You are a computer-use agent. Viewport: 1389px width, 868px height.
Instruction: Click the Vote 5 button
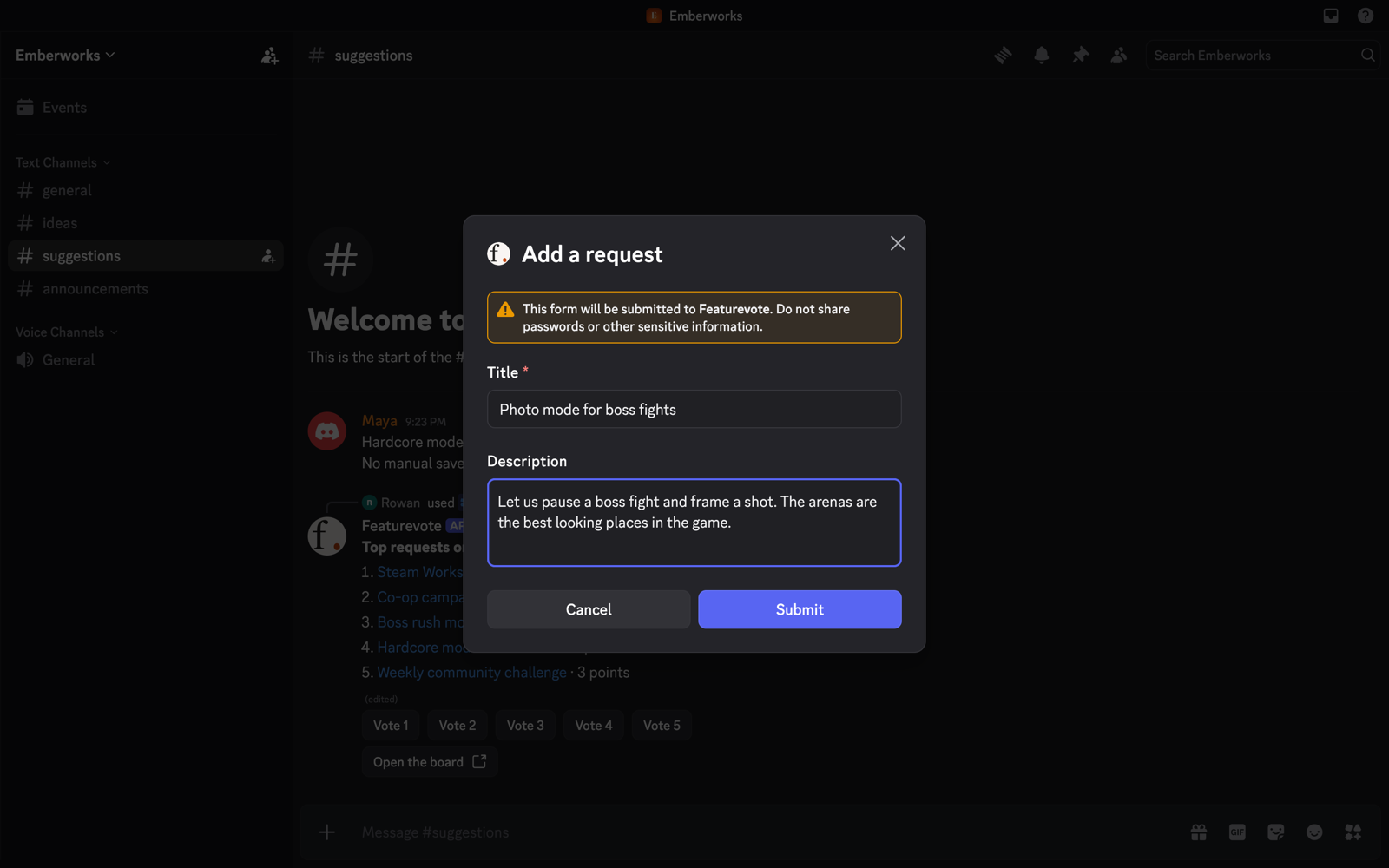[x=662, y=726]
